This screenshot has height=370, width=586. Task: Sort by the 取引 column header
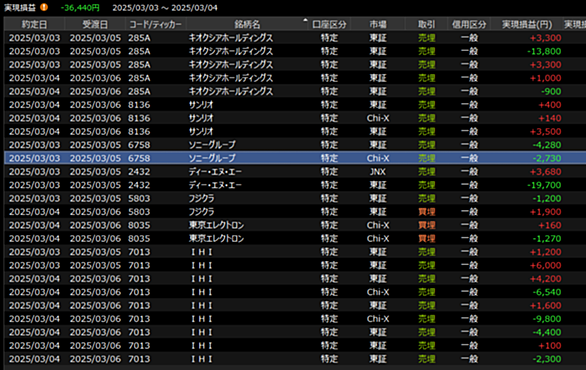pos(426,25)
